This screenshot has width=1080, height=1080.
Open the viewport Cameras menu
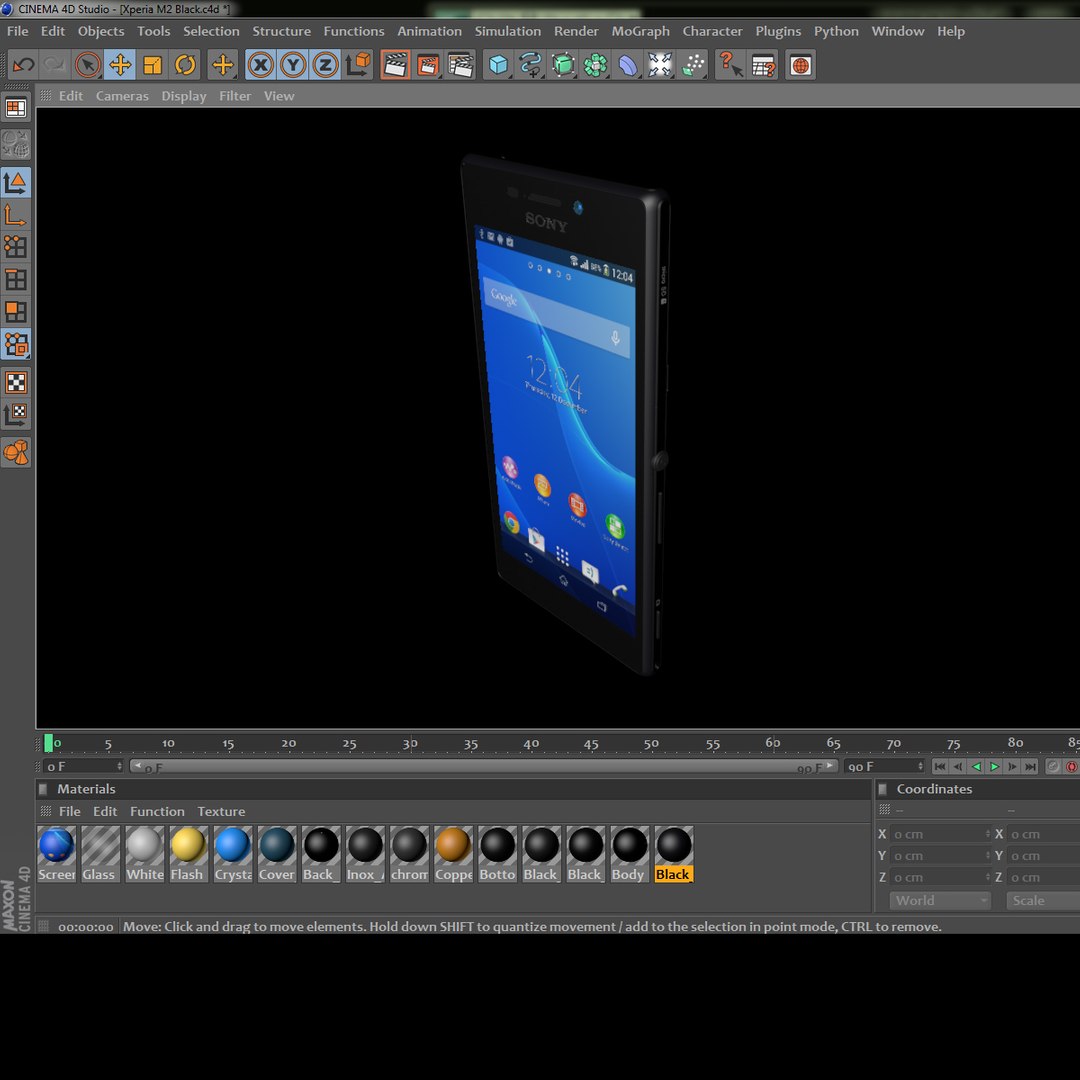point(122,96)
